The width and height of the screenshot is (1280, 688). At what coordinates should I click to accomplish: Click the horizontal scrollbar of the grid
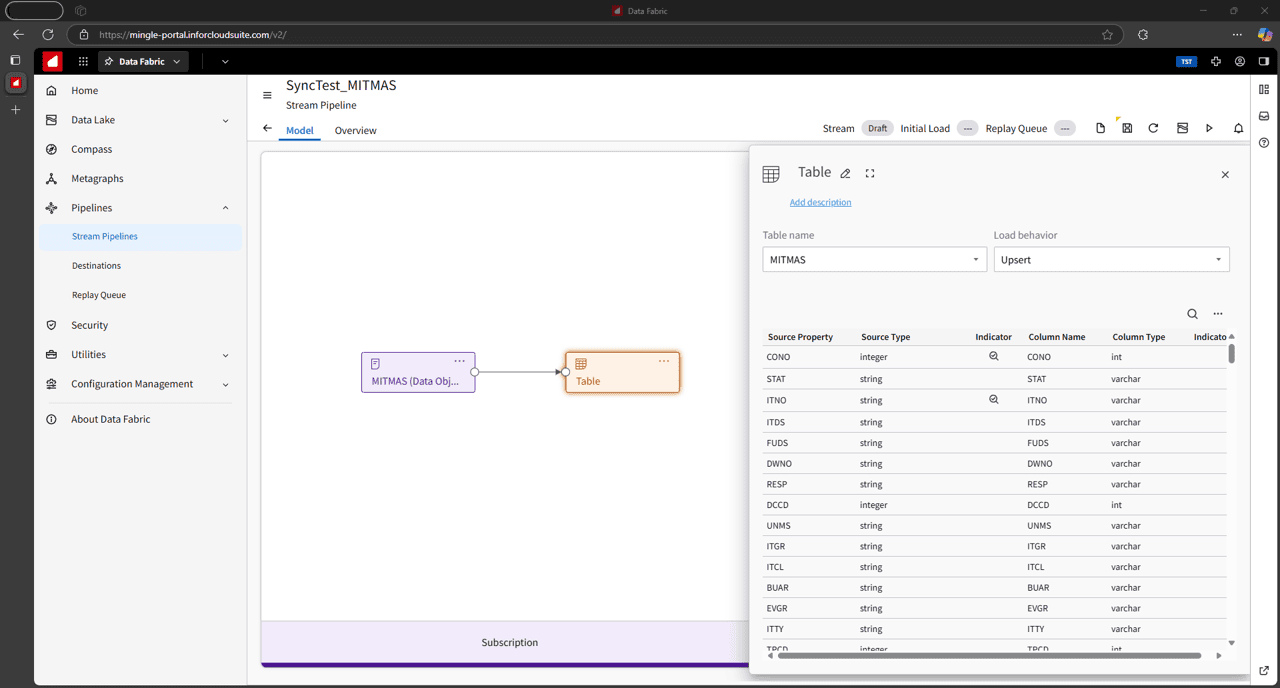(989, 656)
